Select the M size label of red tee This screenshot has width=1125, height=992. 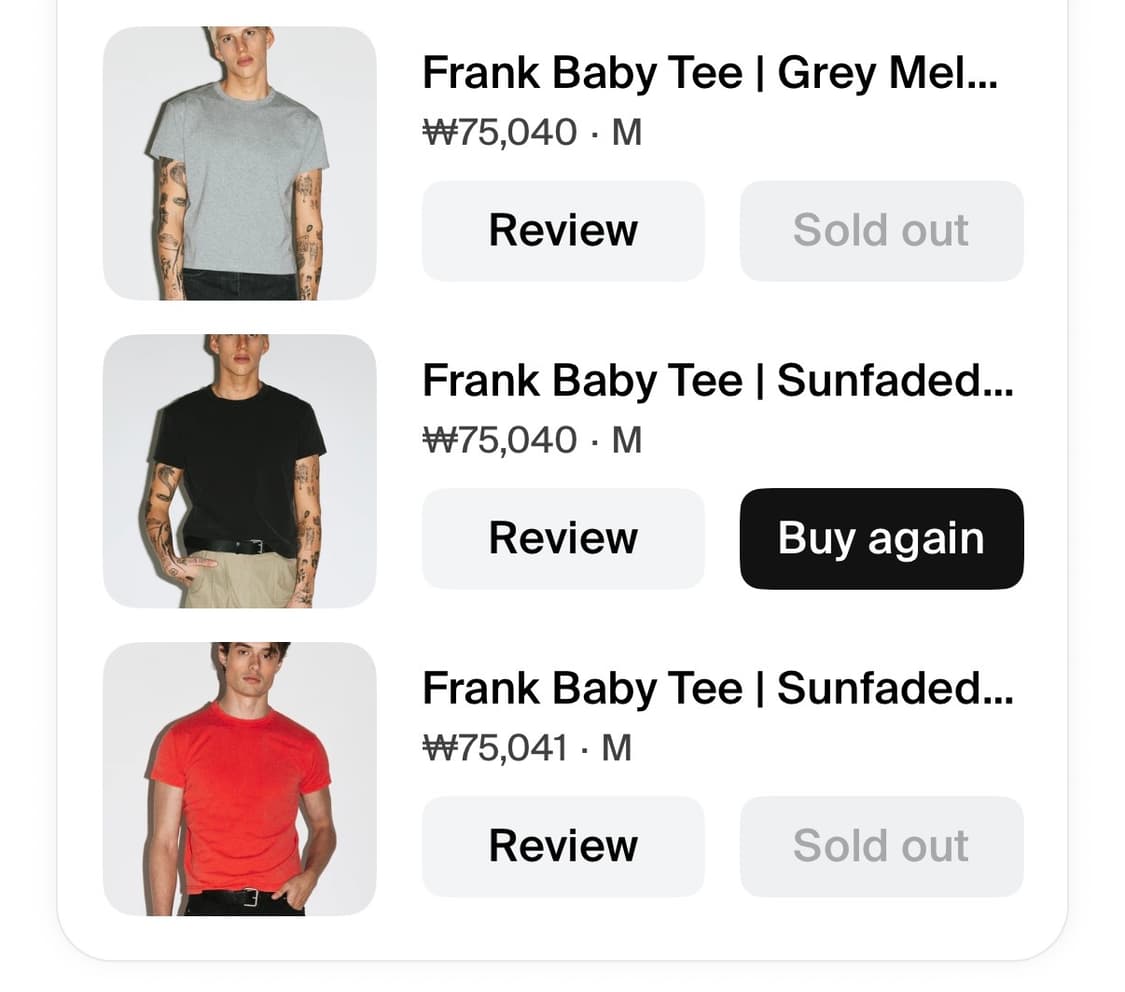click(x=616, y=748)
